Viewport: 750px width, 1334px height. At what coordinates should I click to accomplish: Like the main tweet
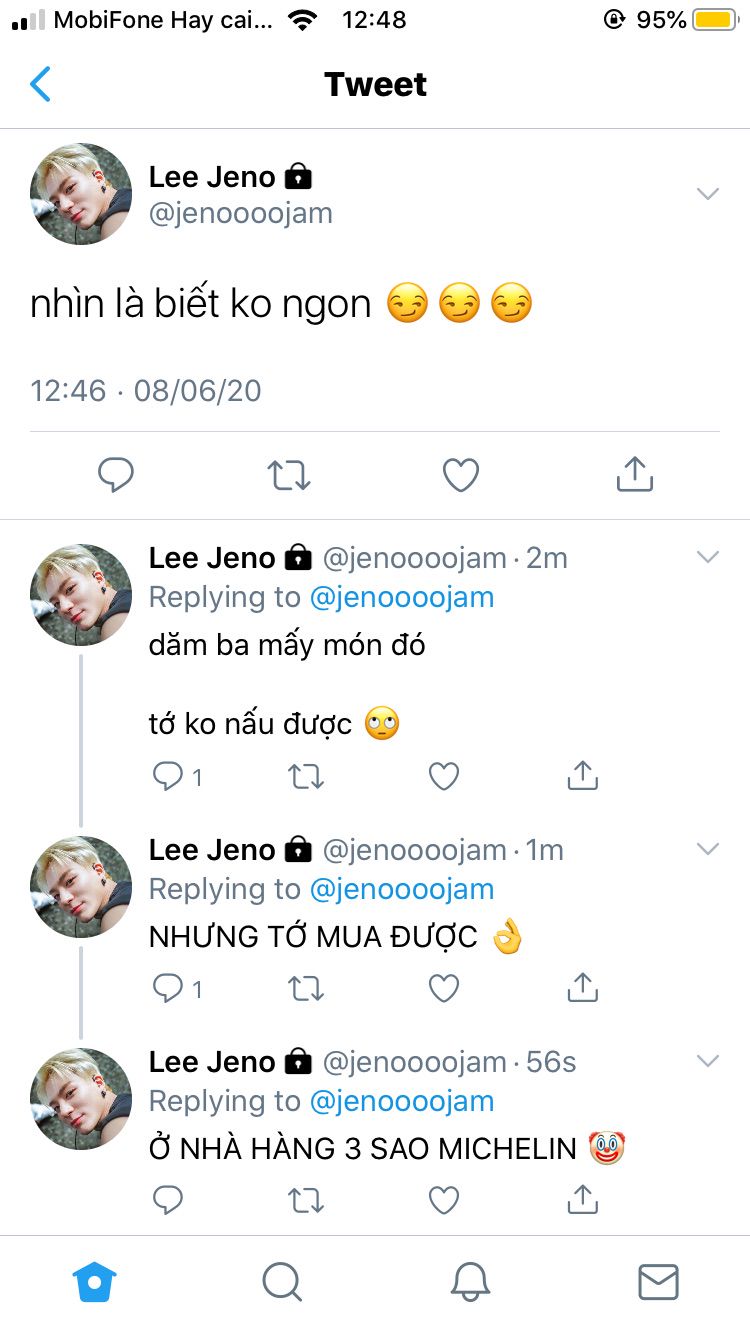(x=461, y=475)
